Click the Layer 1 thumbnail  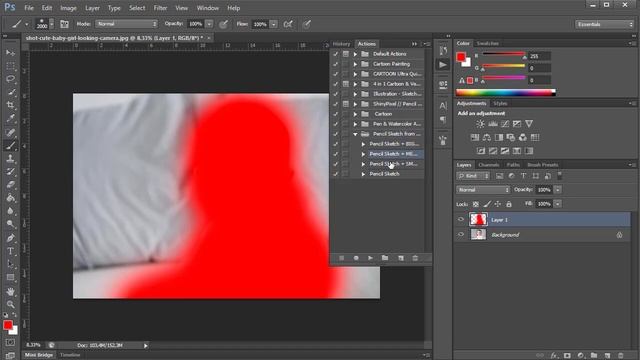(x=478, y=220)
